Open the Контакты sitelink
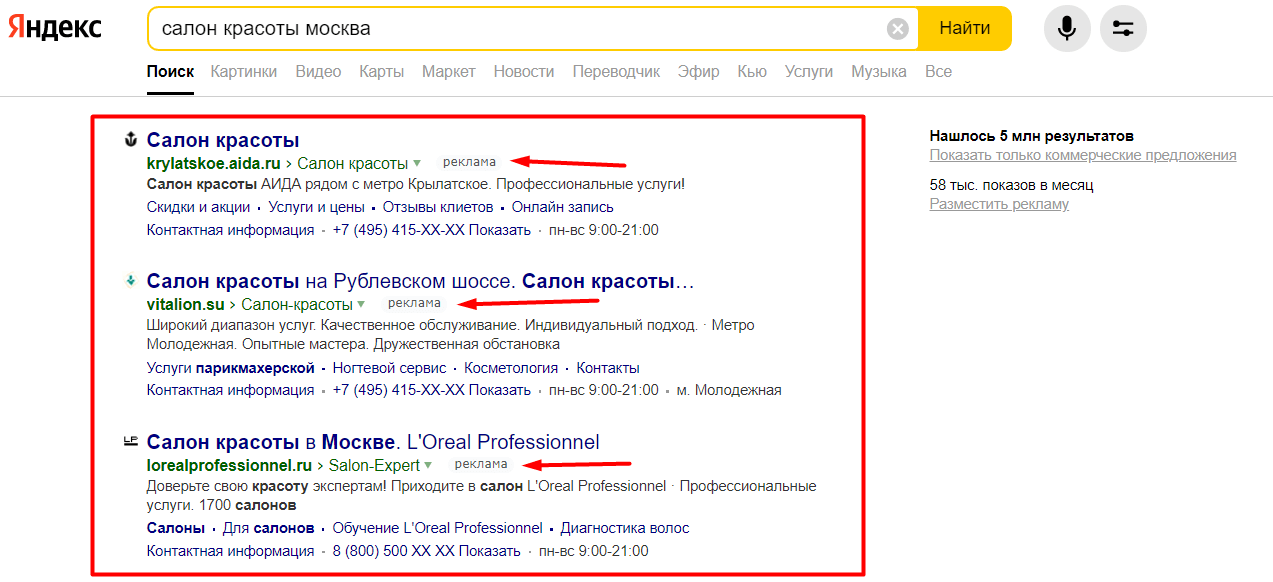The height and width of the screenshot is (582, 1273). 608,368
